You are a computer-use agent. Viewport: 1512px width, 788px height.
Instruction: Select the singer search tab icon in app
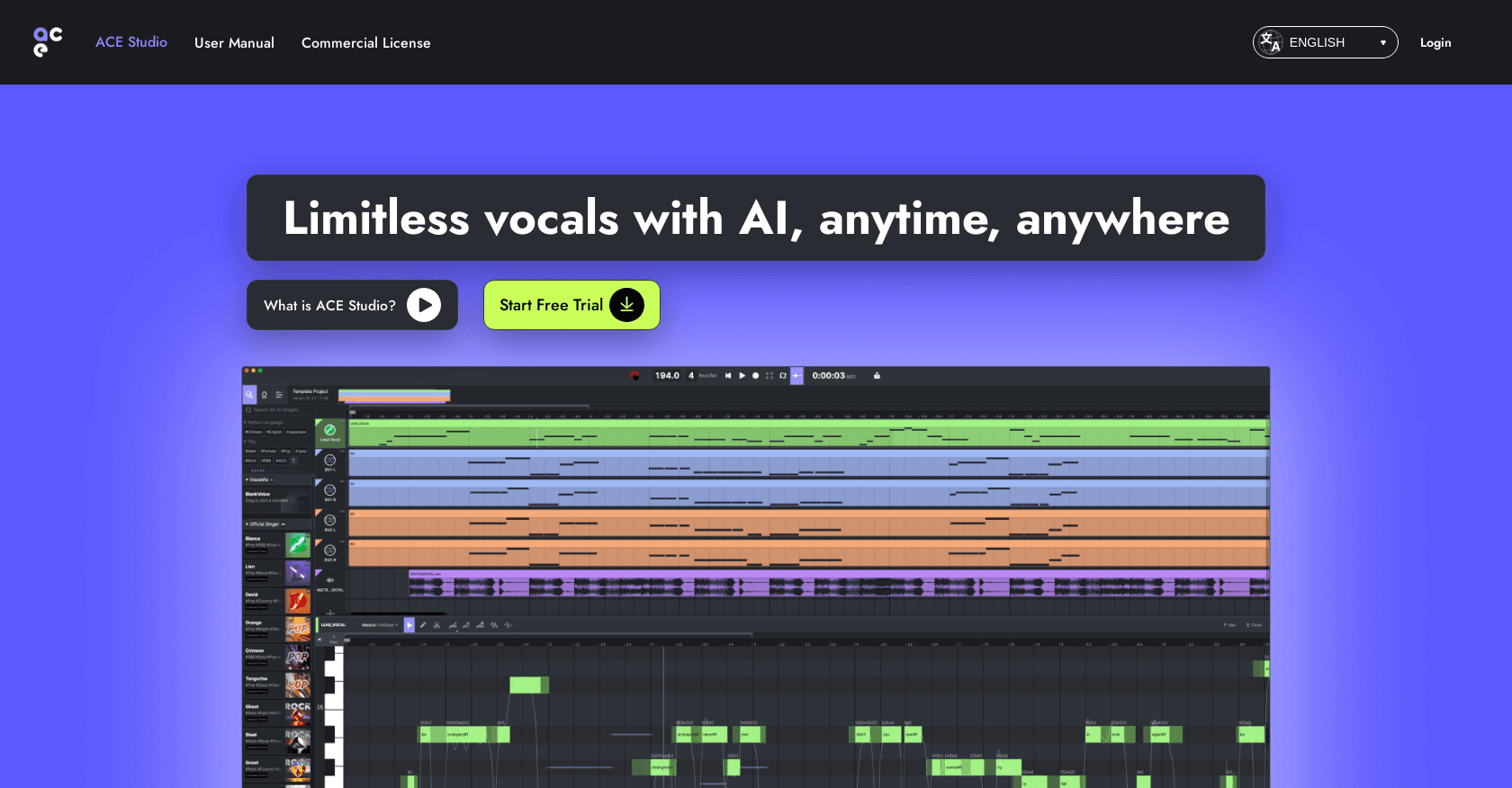tap(249, 394)
